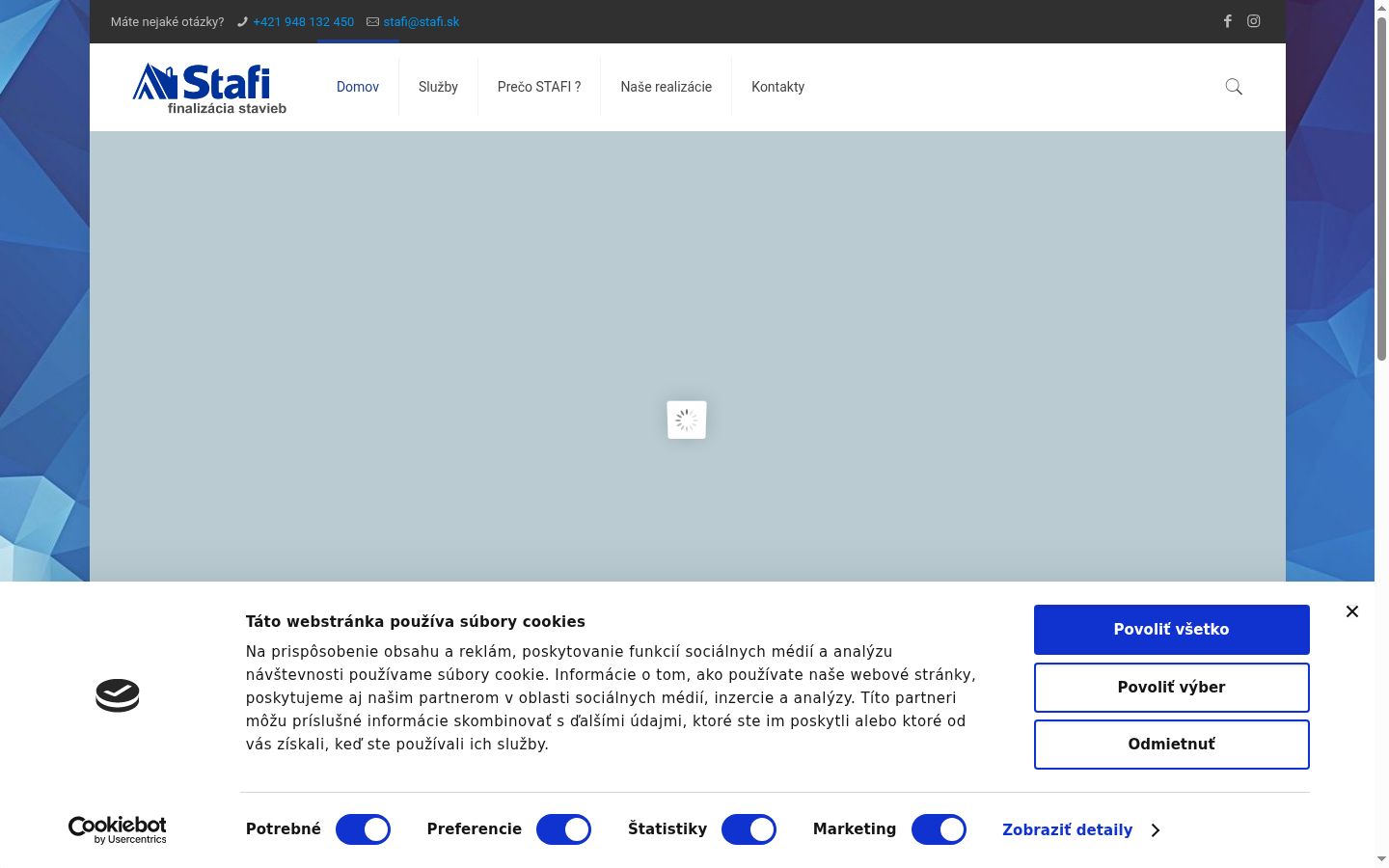
Task: Click the phone icon beside the number
Action: (242, 21)
